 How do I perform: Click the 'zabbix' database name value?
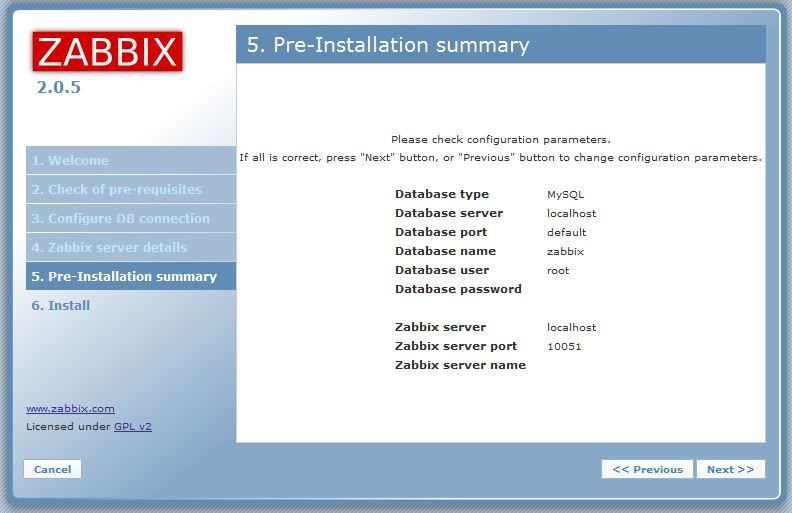tap(565, 251)
